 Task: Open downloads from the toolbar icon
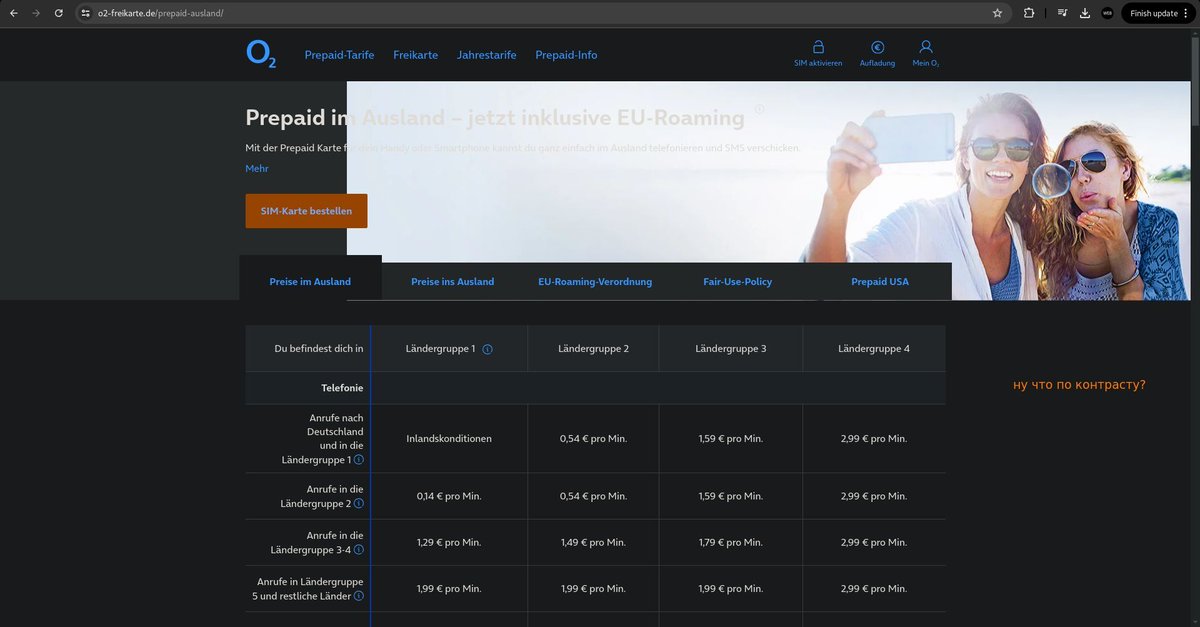(x=1084, y=14)
